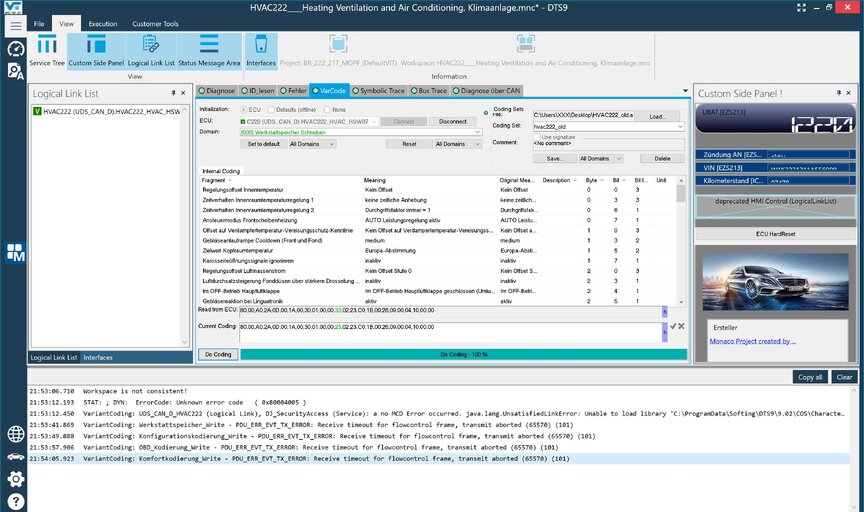Open the document search sidebar icon
864x512 pixels.
point(15,71)
